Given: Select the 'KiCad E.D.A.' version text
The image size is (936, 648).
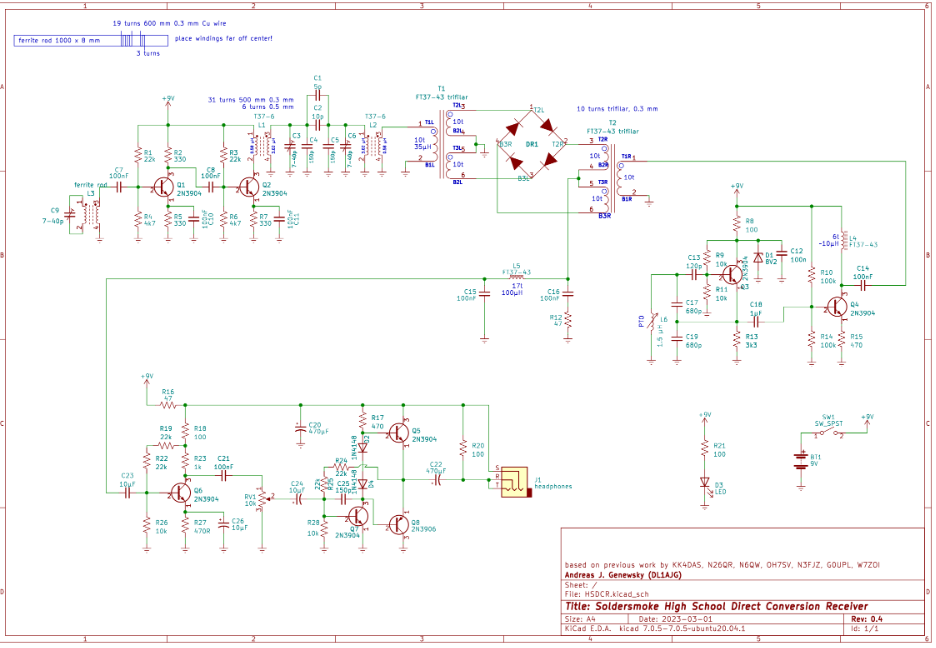Looking at the screenshot, I should 655,628.
